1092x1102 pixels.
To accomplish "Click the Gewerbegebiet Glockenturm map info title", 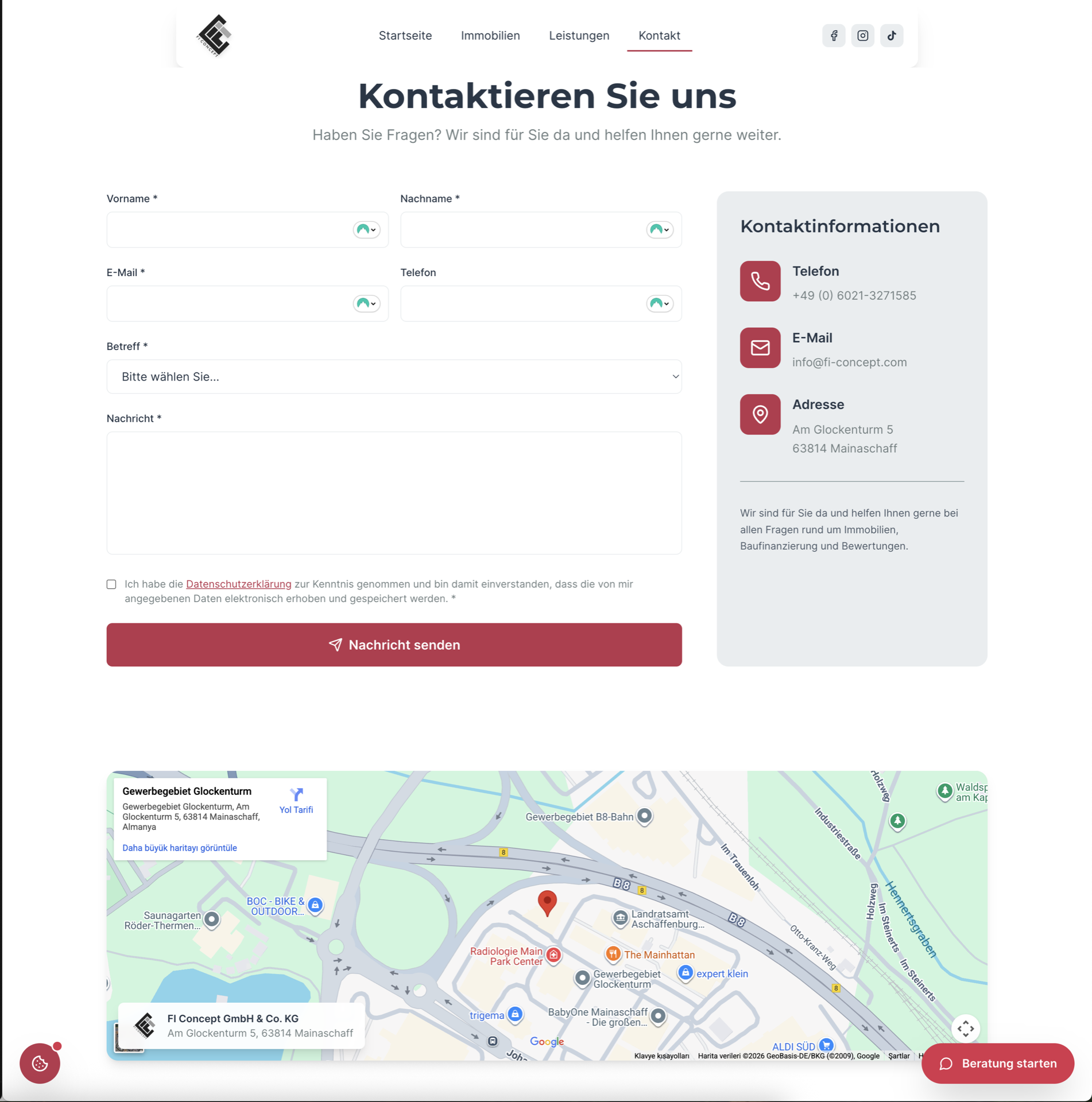I will [x=187, y=791].
